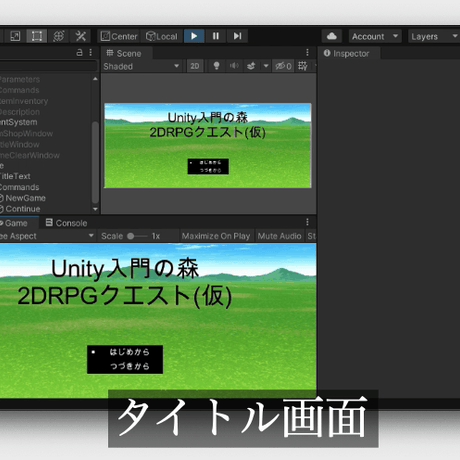The height and width of the screenshot is (460, 460).
Task: Select the Scale tool in toolbar
Action: point(15,36)
